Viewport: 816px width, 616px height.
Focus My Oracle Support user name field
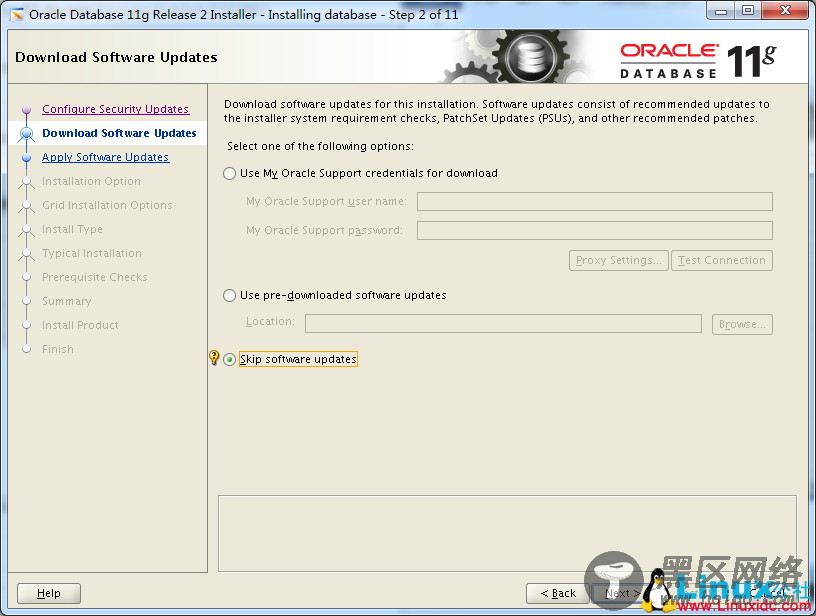pos(595,201)
